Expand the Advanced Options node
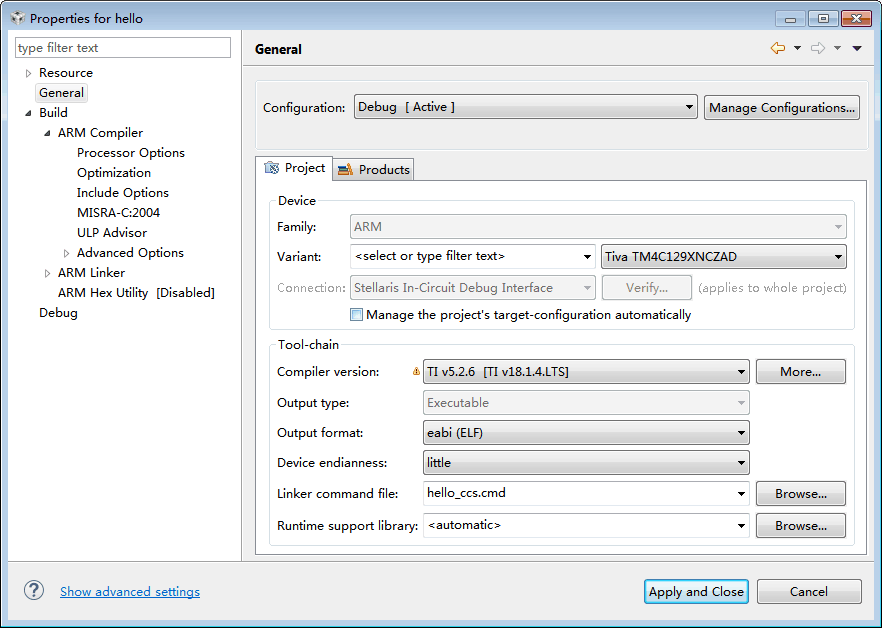The image size is (882, 628). (x=67, y=253)
